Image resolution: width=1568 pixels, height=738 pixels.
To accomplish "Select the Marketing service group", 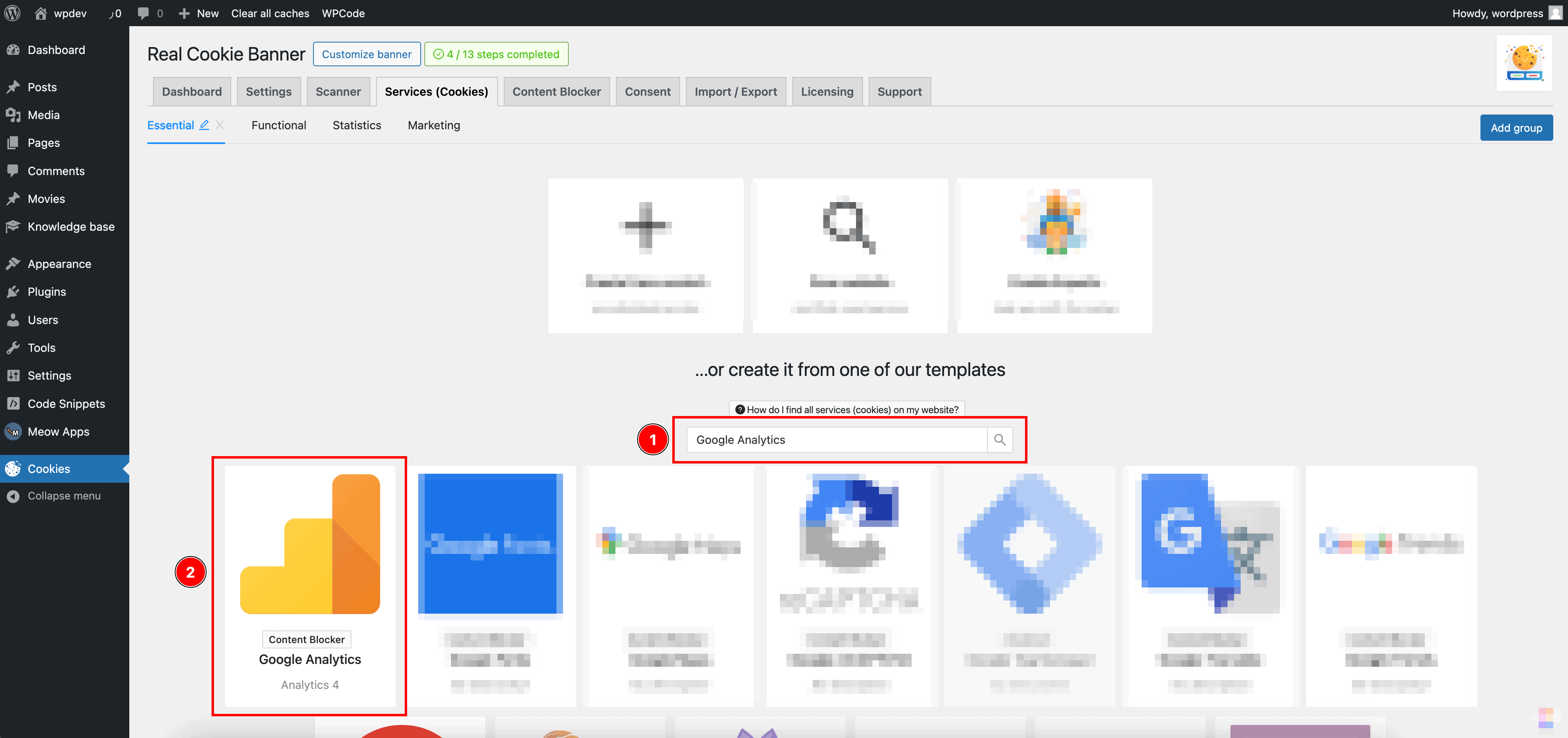I will click(433, 125).
